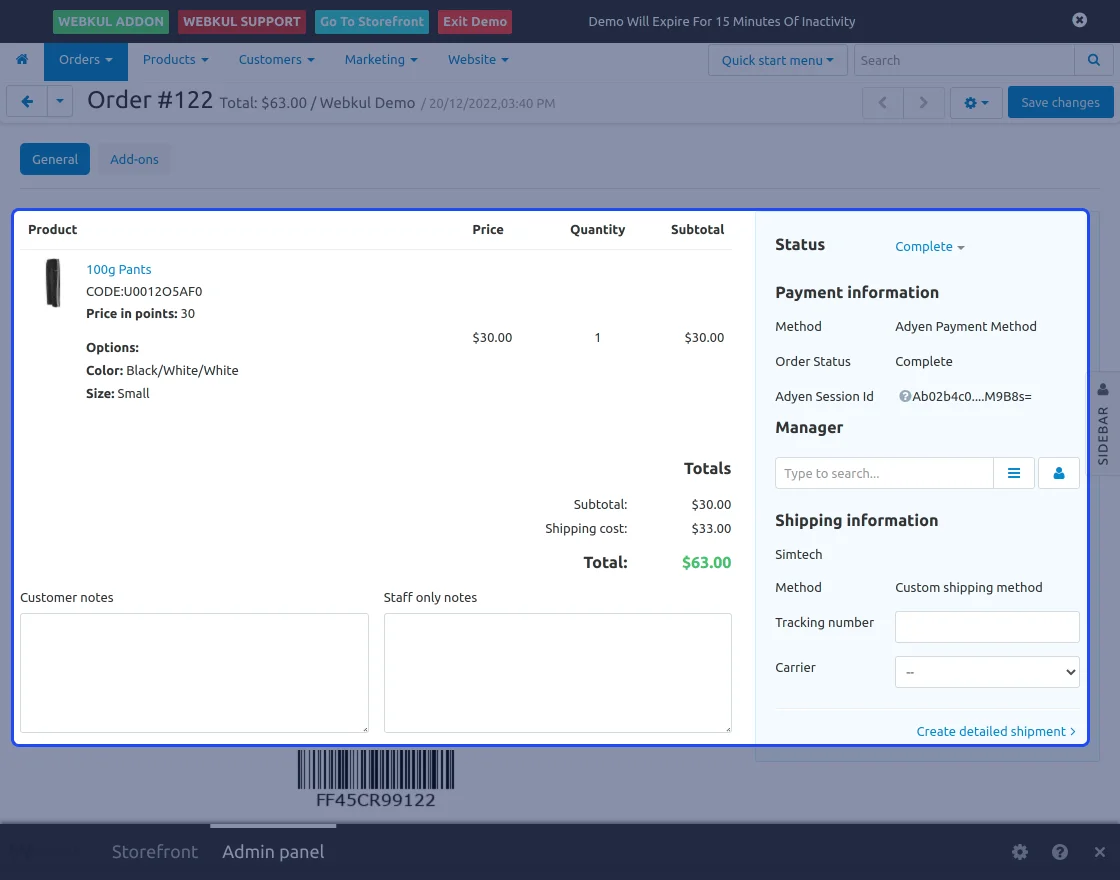Click the Tracking number input field
Viewport: 1120px width, 880px height.
[x=986, y=627]
